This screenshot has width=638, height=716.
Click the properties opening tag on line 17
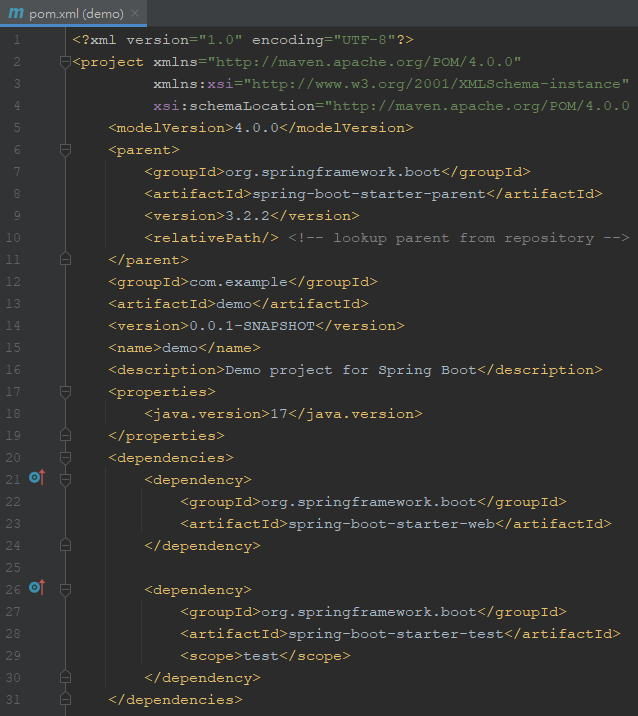pos(162,392)
